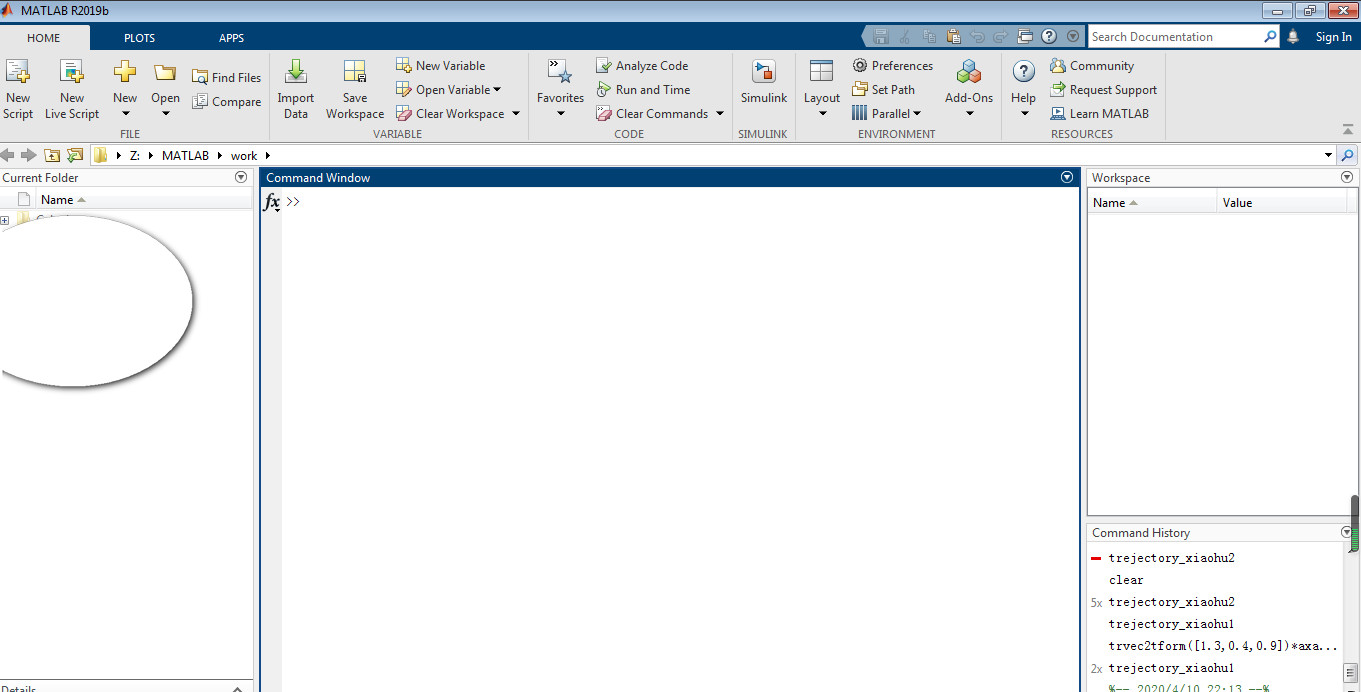Click Compare files
The width and height of the screenshot is (1361, 692).
tap(227, 101)
